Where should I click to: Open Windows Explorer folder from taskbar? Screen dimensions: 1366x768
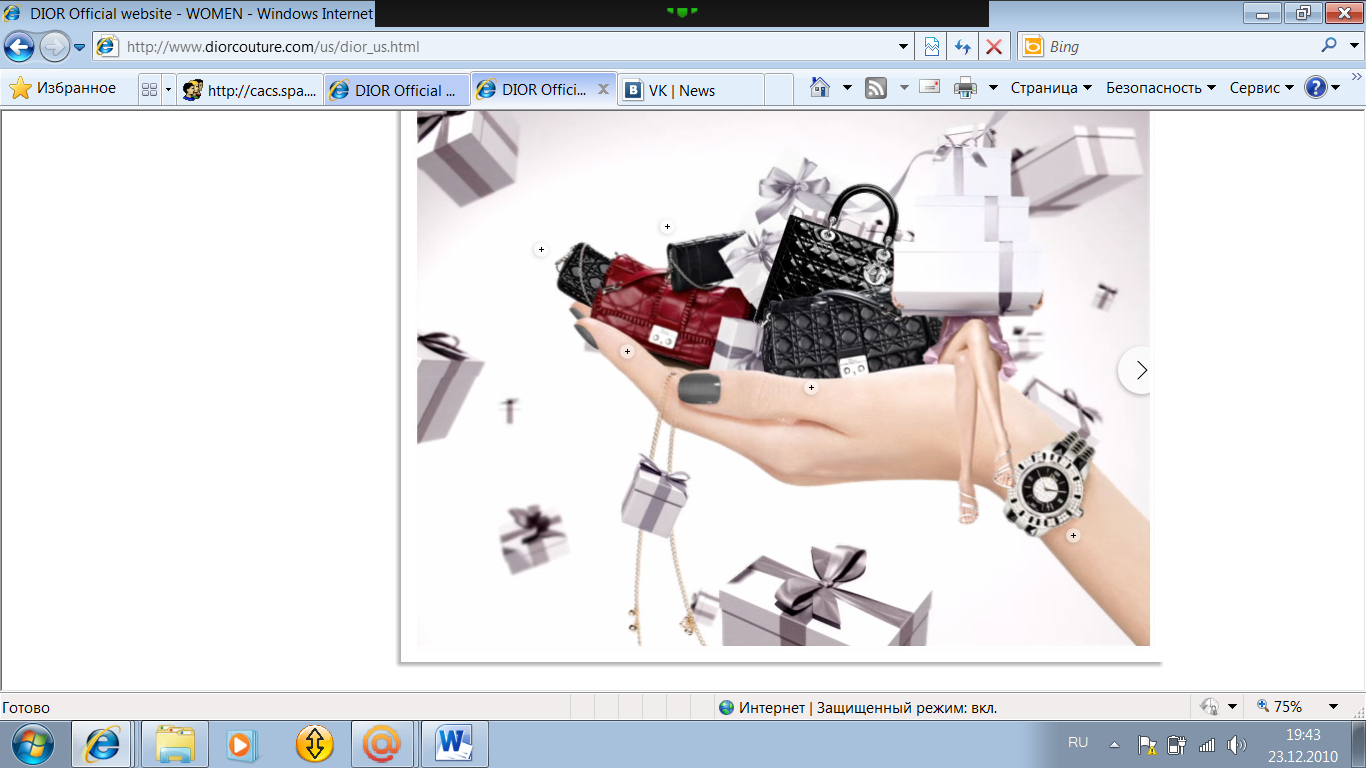175,745
